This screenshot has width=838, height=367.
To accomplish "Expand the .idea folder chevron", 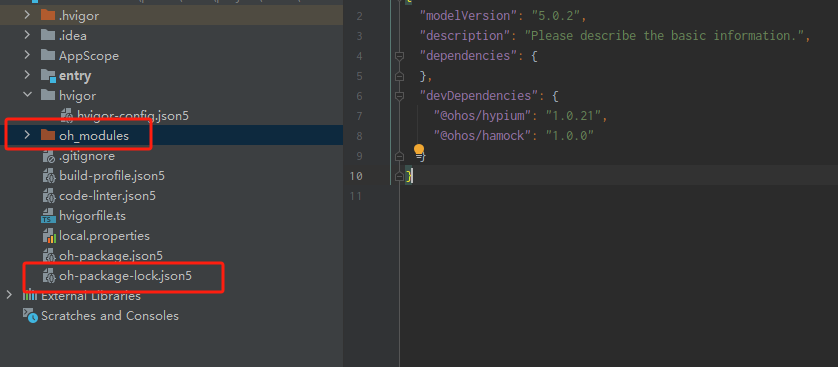I will pos(27,36).
